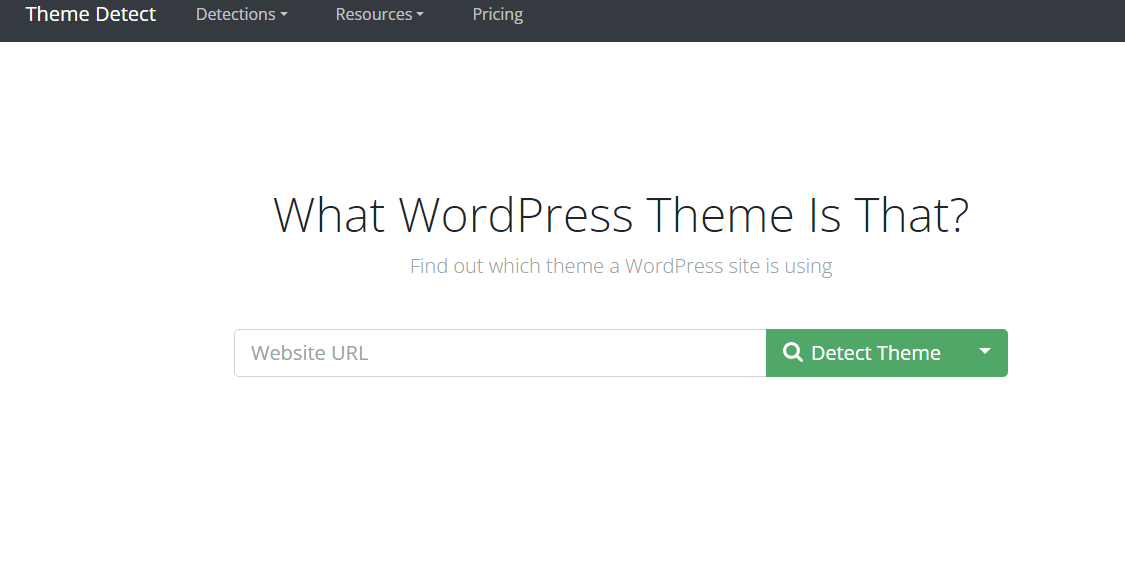Expand the Detections dropdown menu

point(242,14)
